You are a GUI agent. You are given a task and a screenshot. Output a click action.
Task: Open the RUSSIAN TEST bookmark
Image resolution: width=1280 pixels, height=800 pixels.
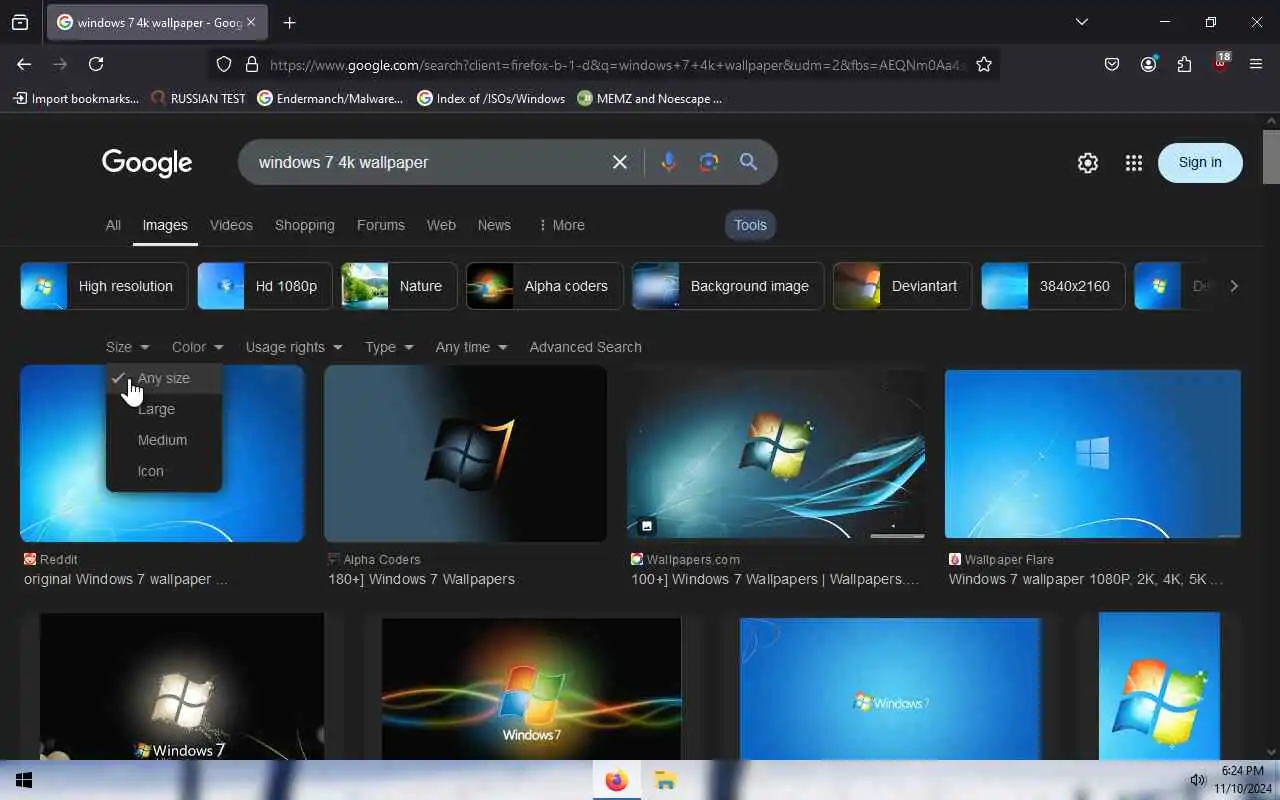point(198,98)
